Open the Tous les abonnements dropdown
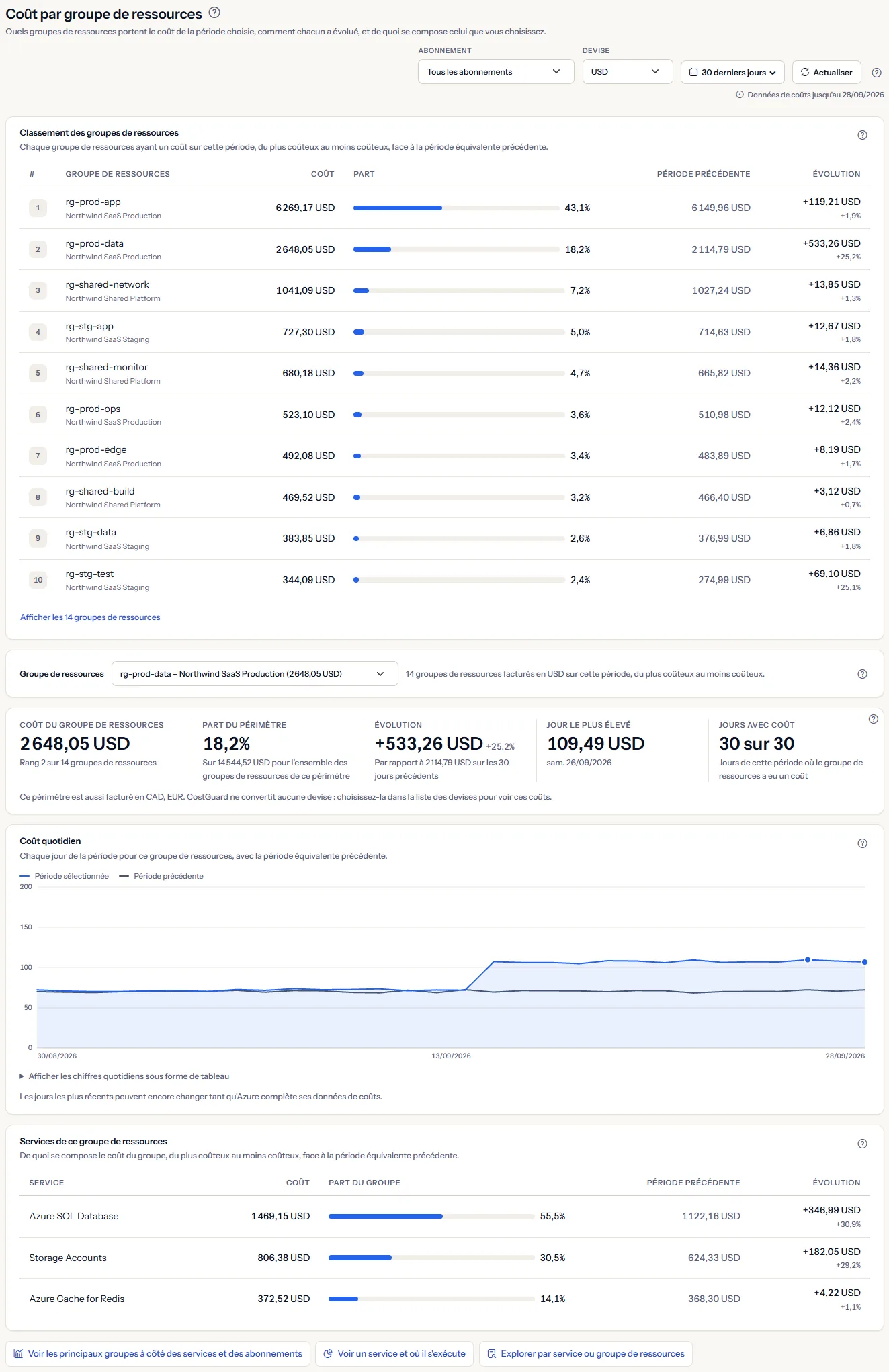 click(x=496, y=72)
